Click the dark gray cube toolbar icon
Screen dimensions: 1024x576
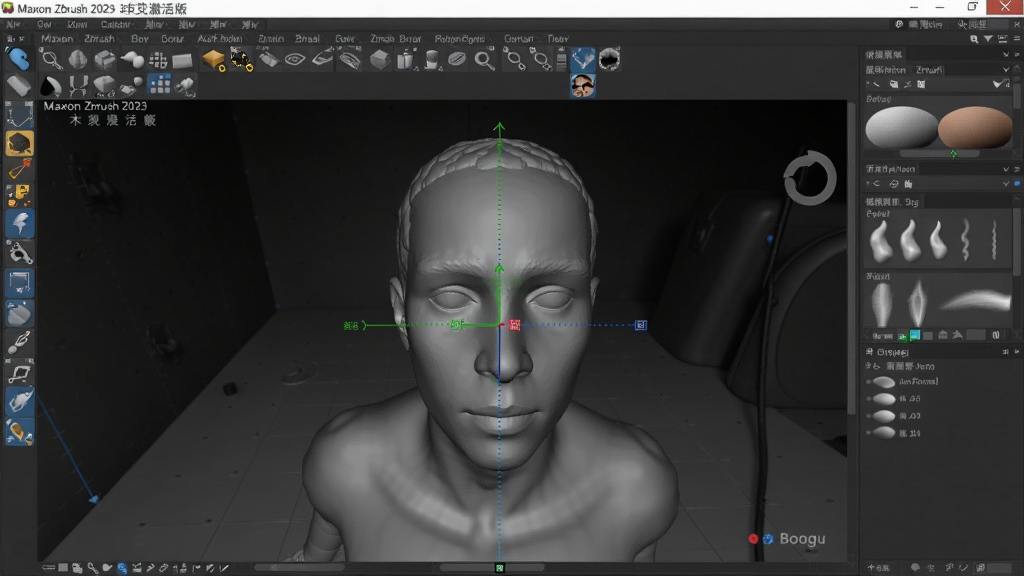379,60
